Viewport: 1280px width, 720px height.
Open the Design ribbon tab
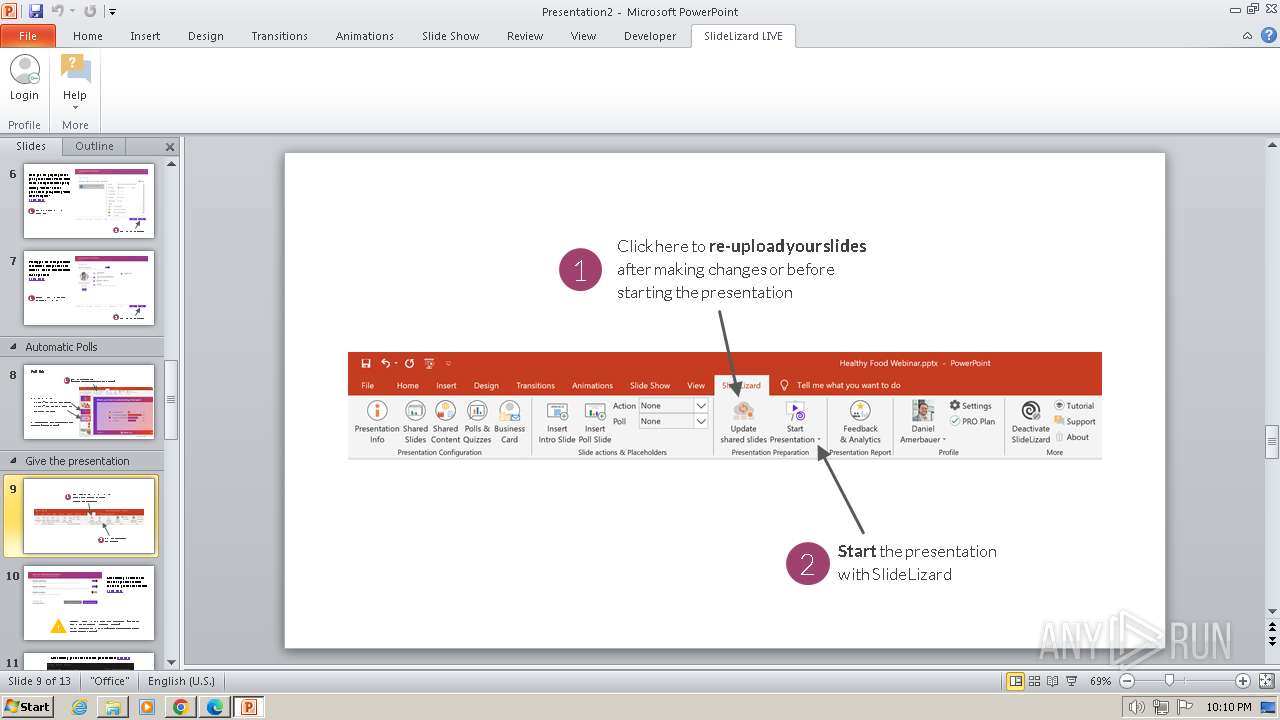206,36
